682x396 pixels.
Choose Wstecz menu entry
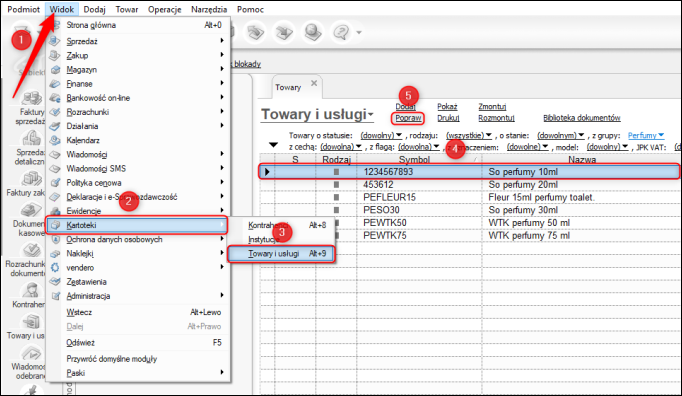[138, 312]
